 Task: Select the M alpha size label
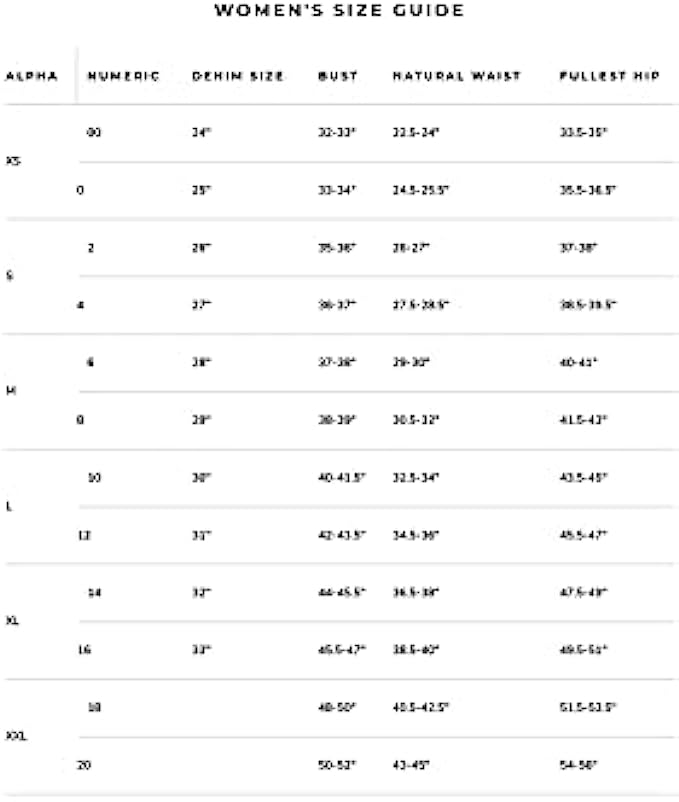[12, 390]
